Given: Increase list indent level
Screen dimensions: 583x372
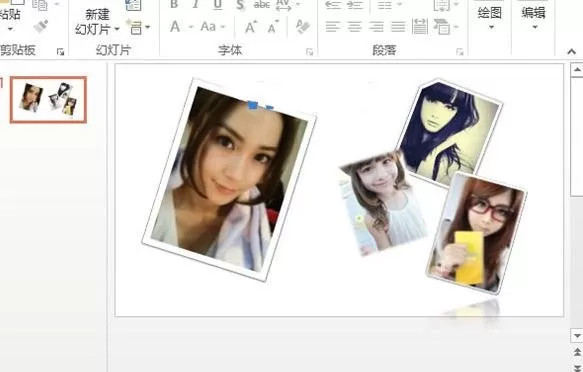Looking at the screenshot, I should [354, 4].
